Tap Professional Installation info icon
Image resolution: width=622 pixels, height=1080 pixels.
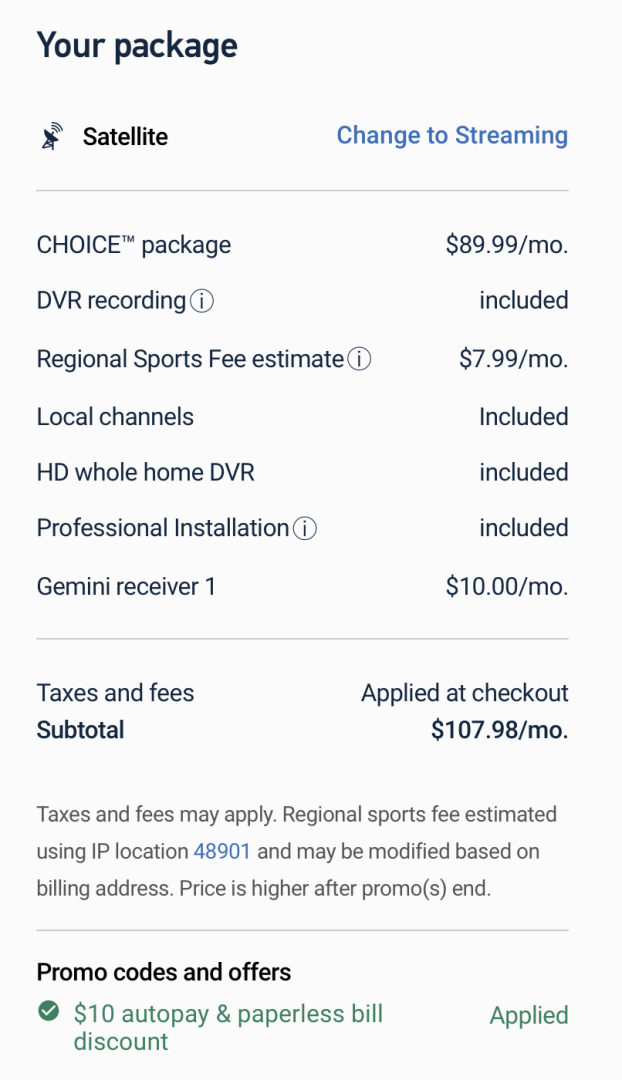pyautogui.click(x=305, y=529)
